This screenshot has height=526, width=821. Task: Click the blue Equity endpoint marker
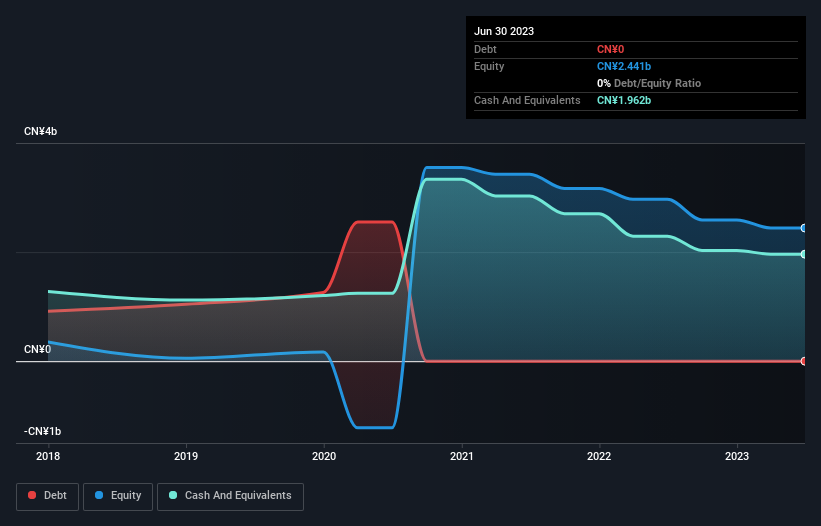pos(804,228)
